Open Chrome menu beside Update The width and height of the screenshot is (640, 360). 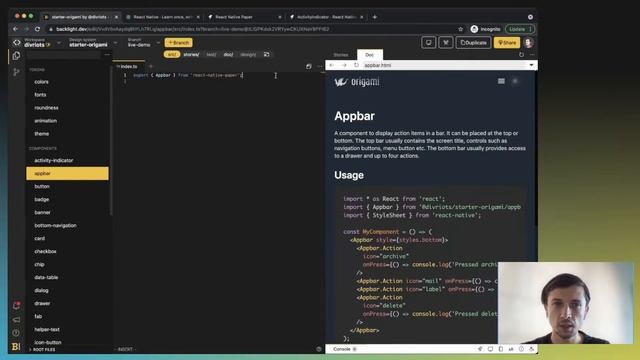[530, 29]
